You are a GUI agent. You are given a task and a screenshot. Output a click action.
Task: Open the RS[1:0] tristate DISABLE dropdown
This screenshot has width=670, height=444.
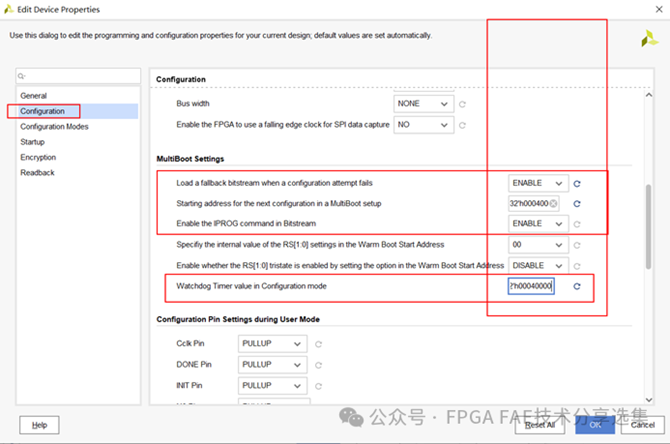pos(538,265)
